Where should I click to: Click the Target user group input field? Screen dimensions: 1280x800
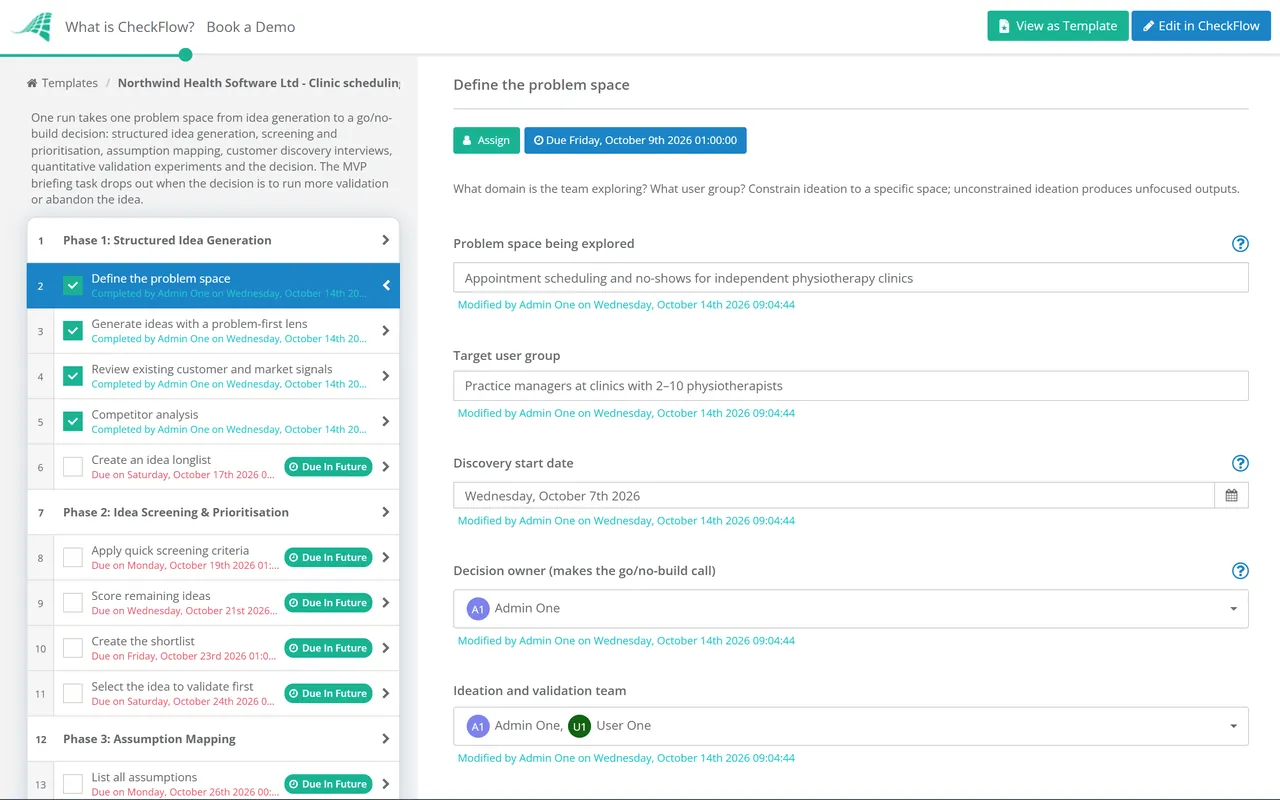851,386
